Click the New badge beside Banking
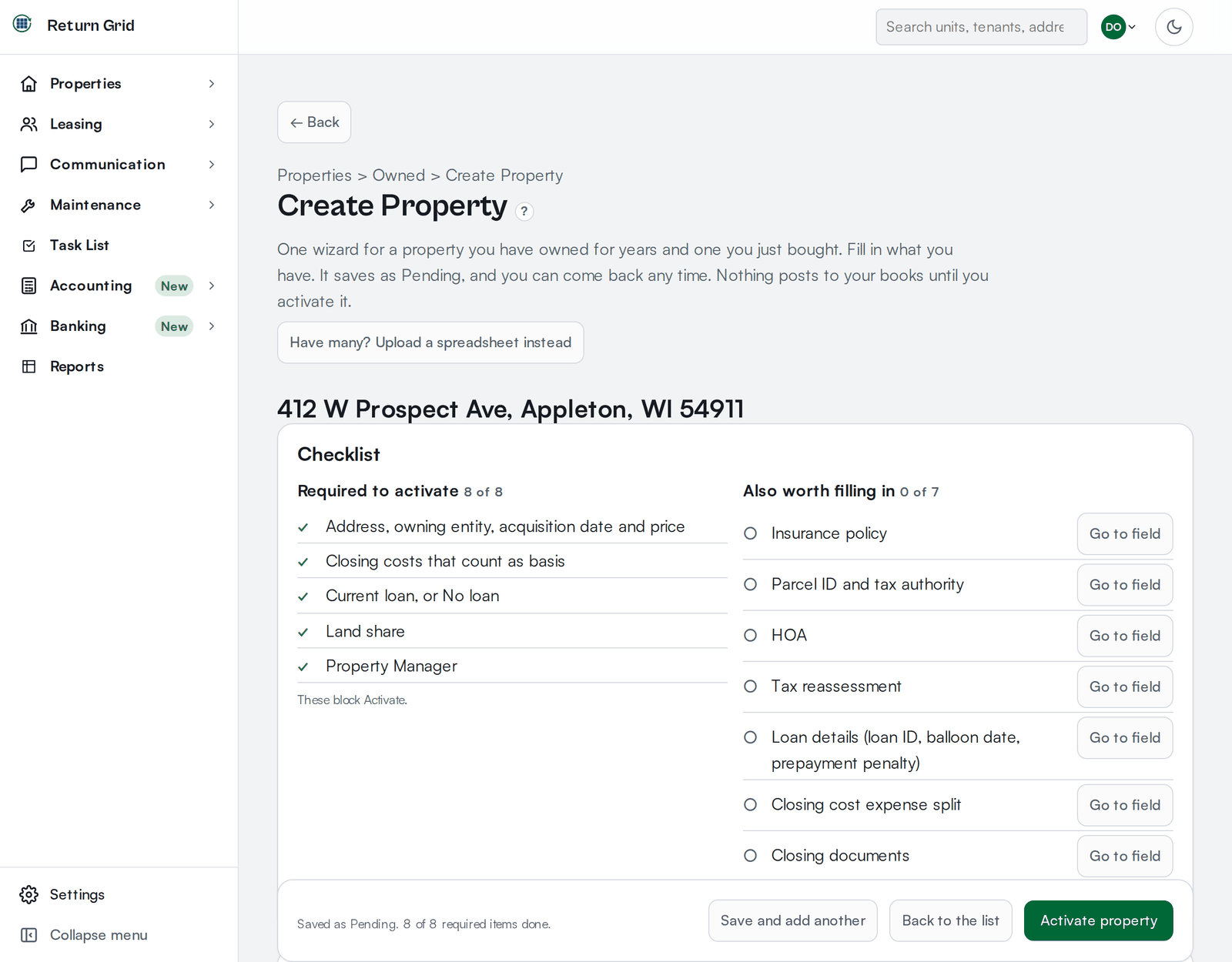This screenshot has width=1232, height=962. tap(175, 326)
